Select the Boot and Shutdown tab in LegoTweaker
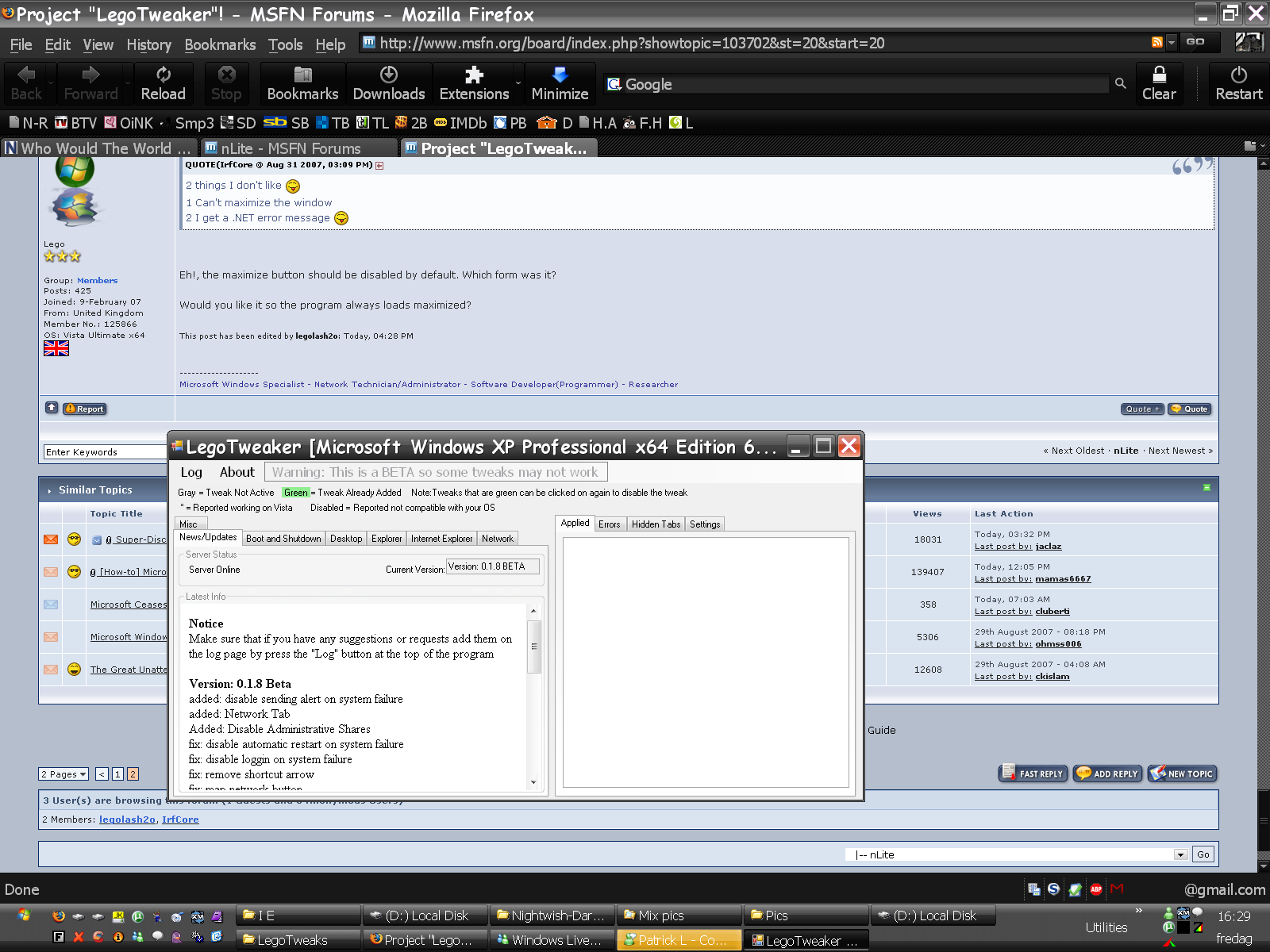The image size is (1270, 952). tap(283, 538)
